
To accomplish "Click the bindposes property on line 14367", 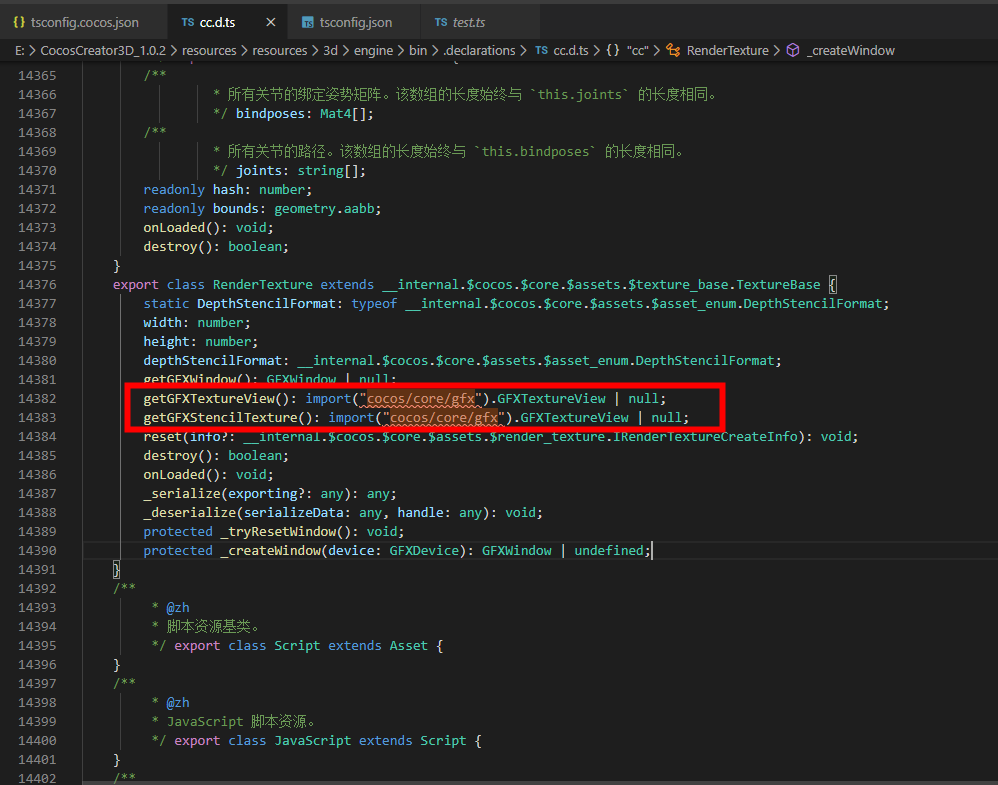I will (270, 113).
